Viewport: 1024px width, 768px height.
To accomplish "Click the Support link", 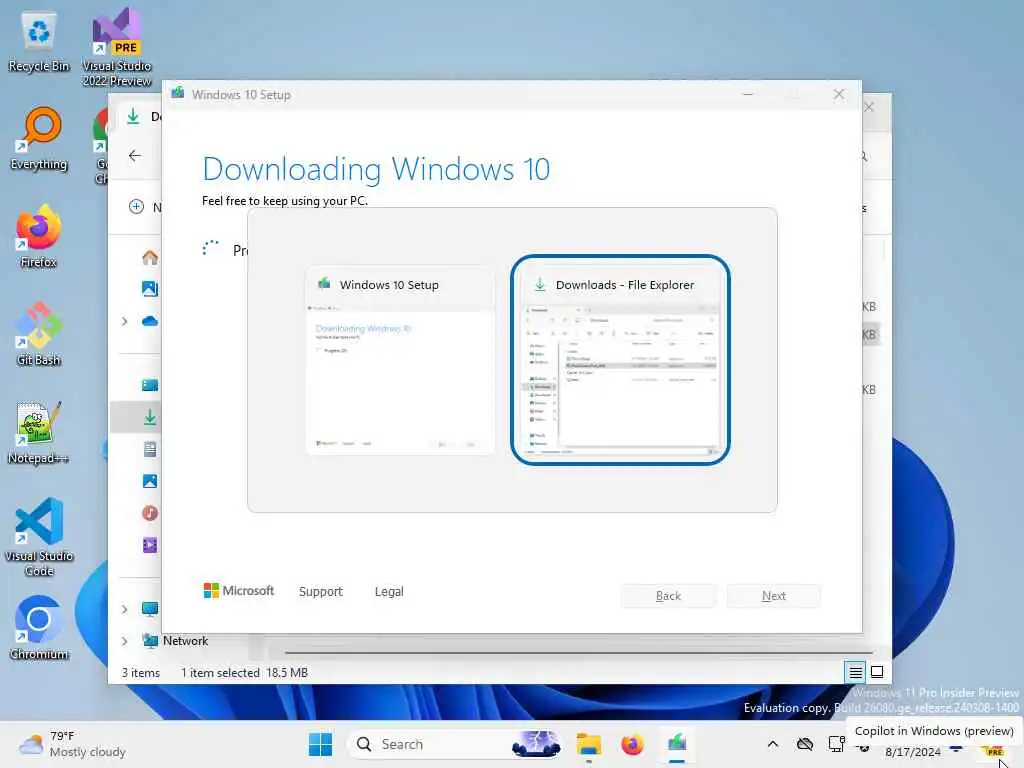I will (x=321, y=592).
